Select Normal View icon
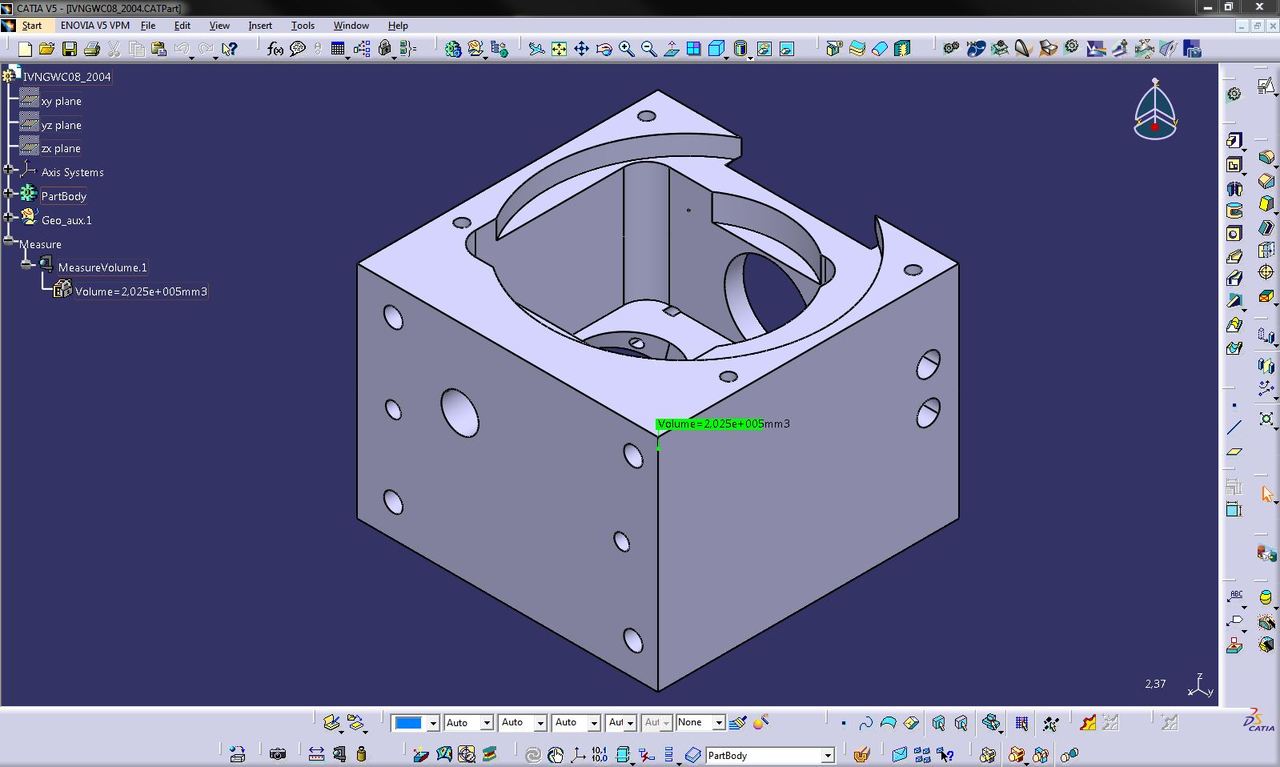 (x=671, y=48)
